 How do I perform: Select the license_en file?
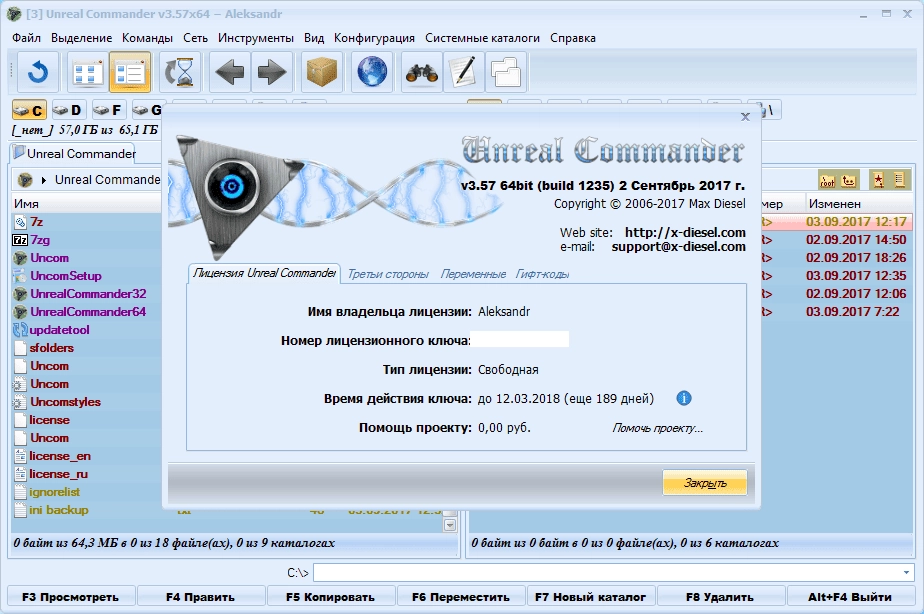tap(60, 456)
